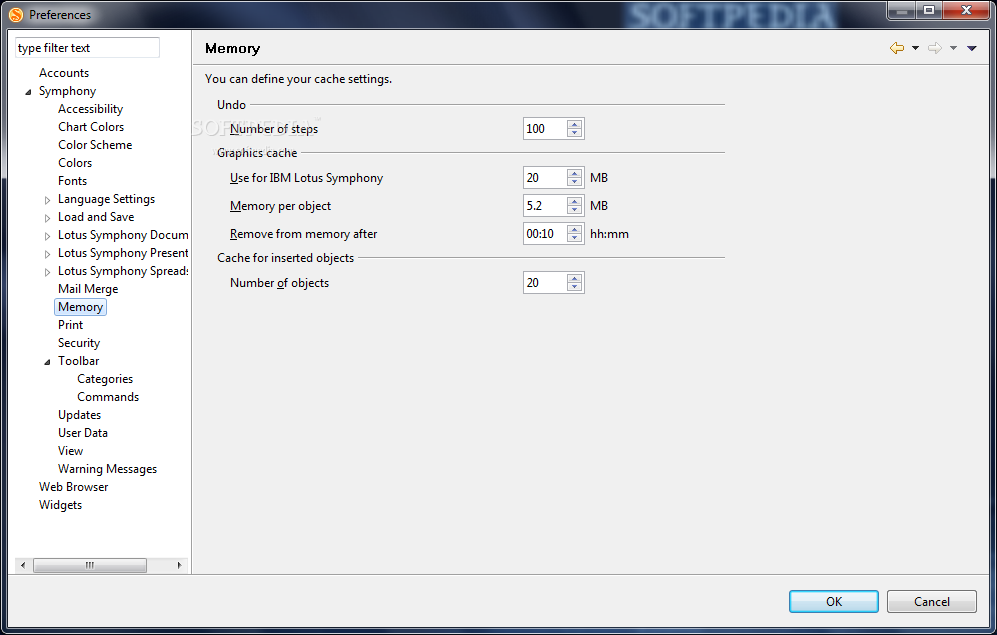Select Widgets in the preferences tree
Screen dimensions: 997x635
(x=60, y=505)
